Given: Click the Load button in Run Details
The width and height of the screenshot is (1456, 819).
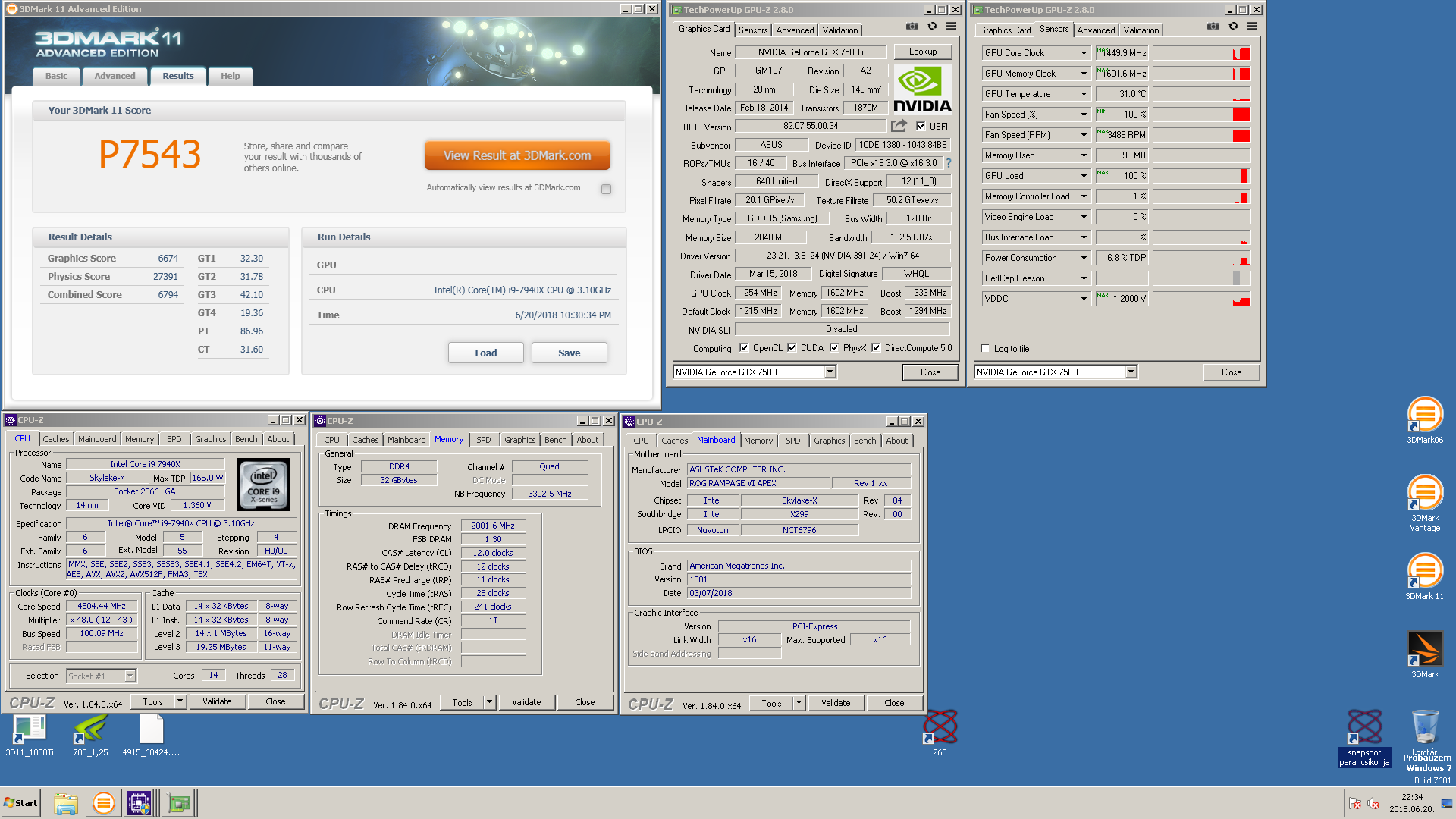Looking at the screenshot, I should [485, 353].
